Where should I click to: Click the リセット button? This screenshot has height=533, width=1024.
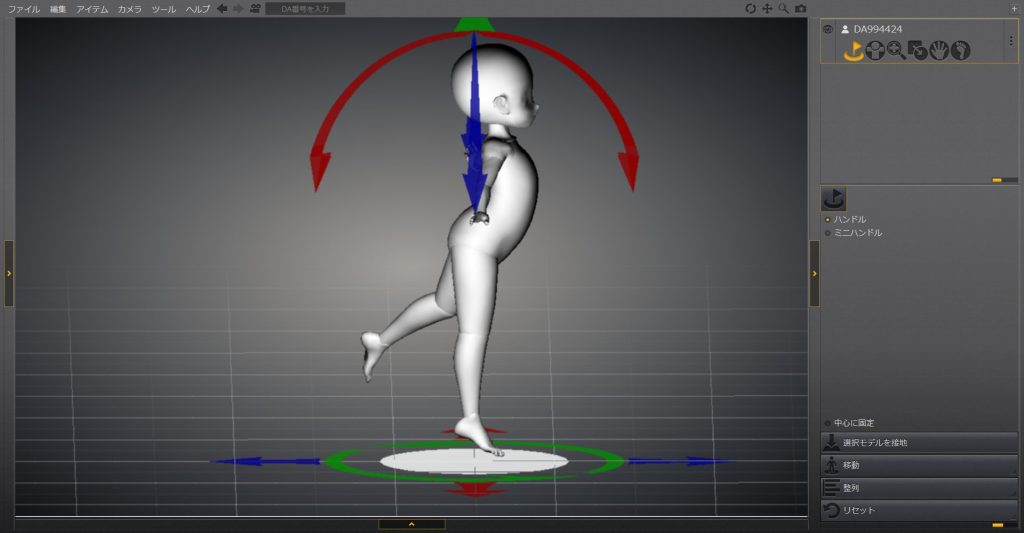click(x=918, y=511)
